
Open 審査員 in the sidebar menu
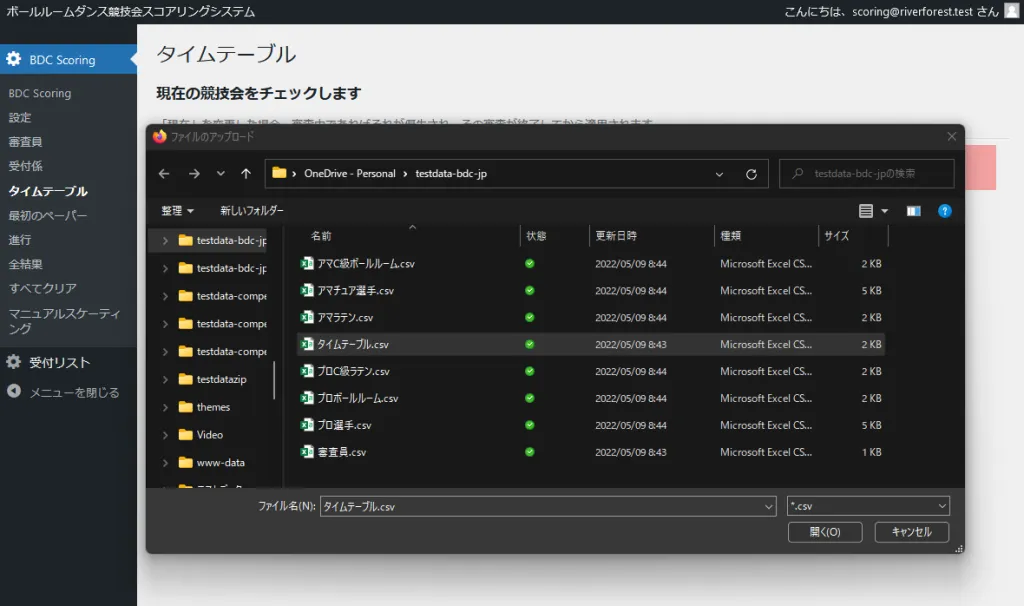click(x=26, y=142)
